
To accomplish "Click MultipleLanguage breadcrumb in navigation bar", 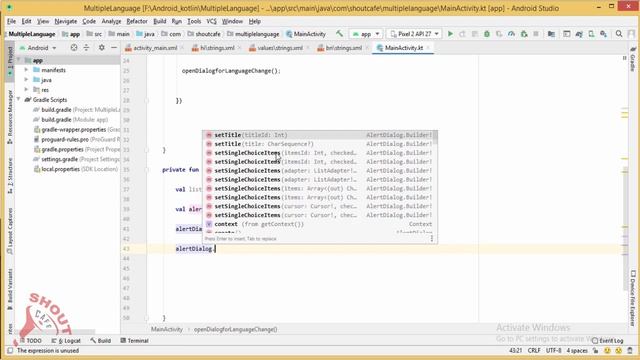I will click(31, 34).
